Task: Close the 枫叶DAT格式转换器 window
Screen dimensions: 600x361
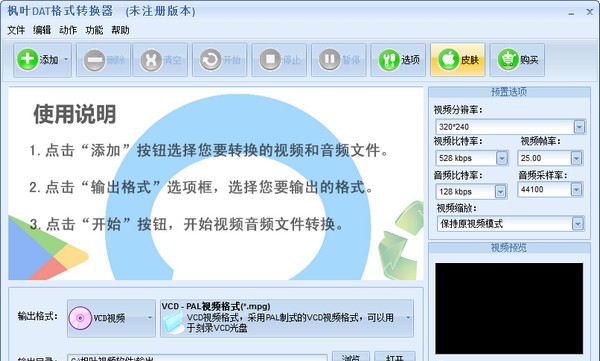Action: pos(590,12)
